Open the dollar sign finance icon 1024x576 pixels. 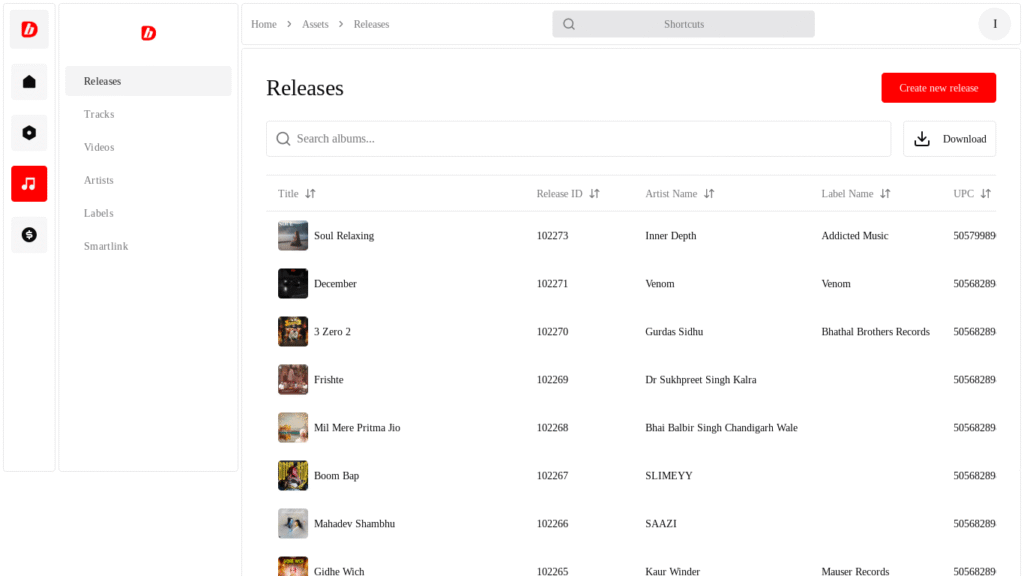pos(29,234)
